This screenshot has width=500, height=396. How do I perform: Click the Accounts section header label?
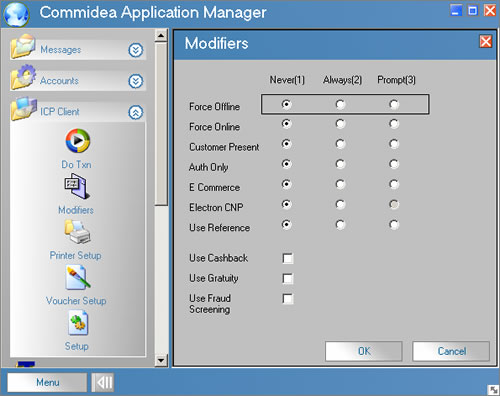[59, 81]
